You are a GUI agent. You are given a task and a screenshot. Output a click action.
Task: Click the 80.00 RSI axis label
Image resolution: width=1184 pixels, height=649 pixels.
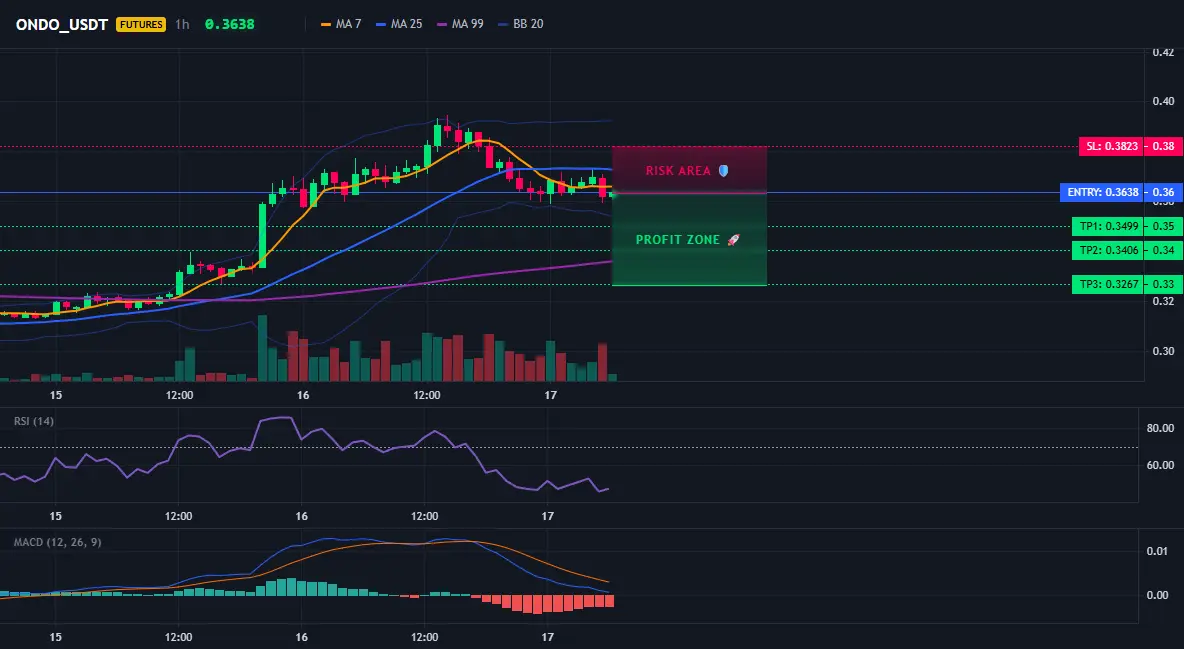(x=1160, y=428)
